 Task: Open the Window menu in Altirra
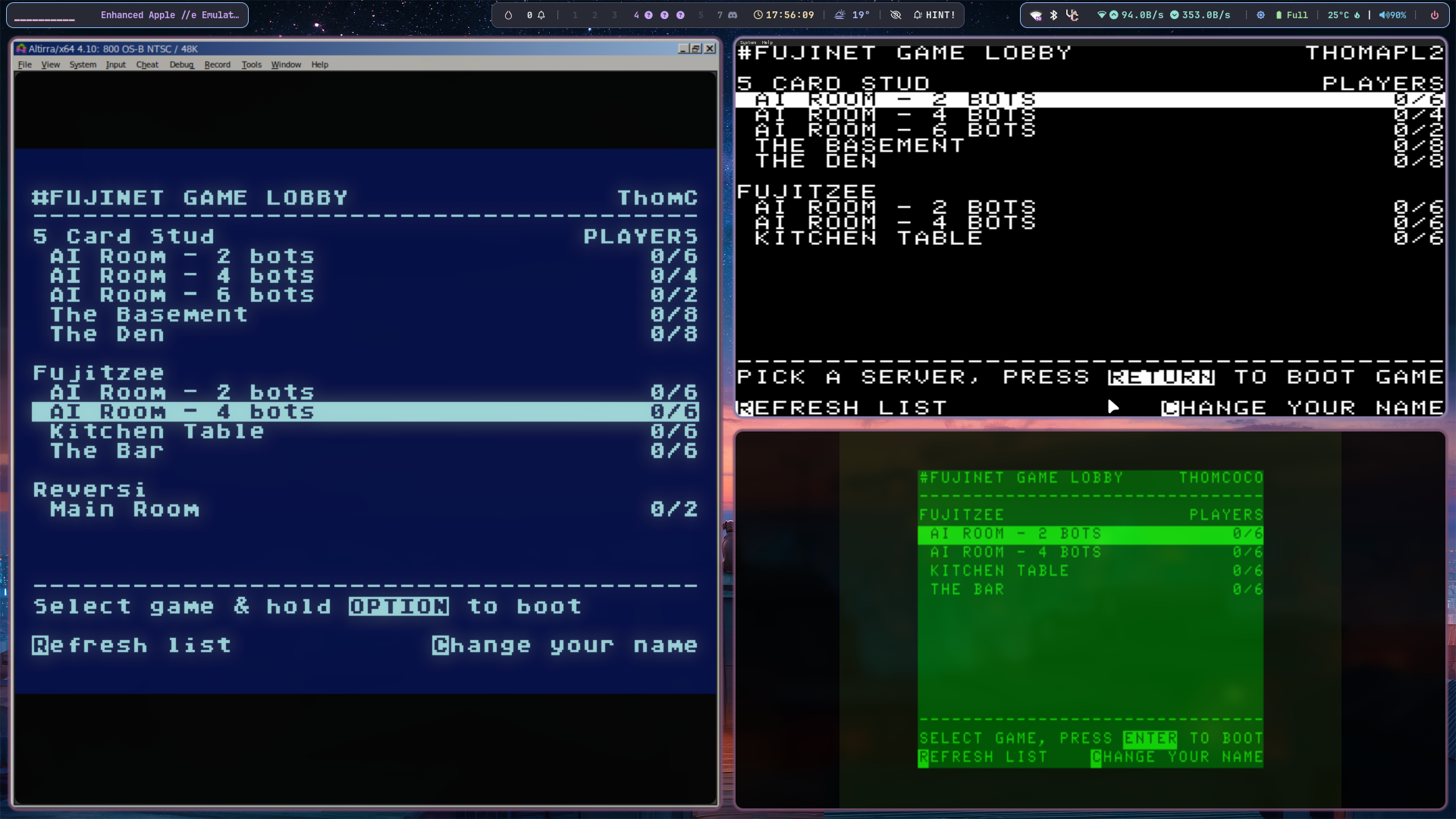tap(286, 64)
